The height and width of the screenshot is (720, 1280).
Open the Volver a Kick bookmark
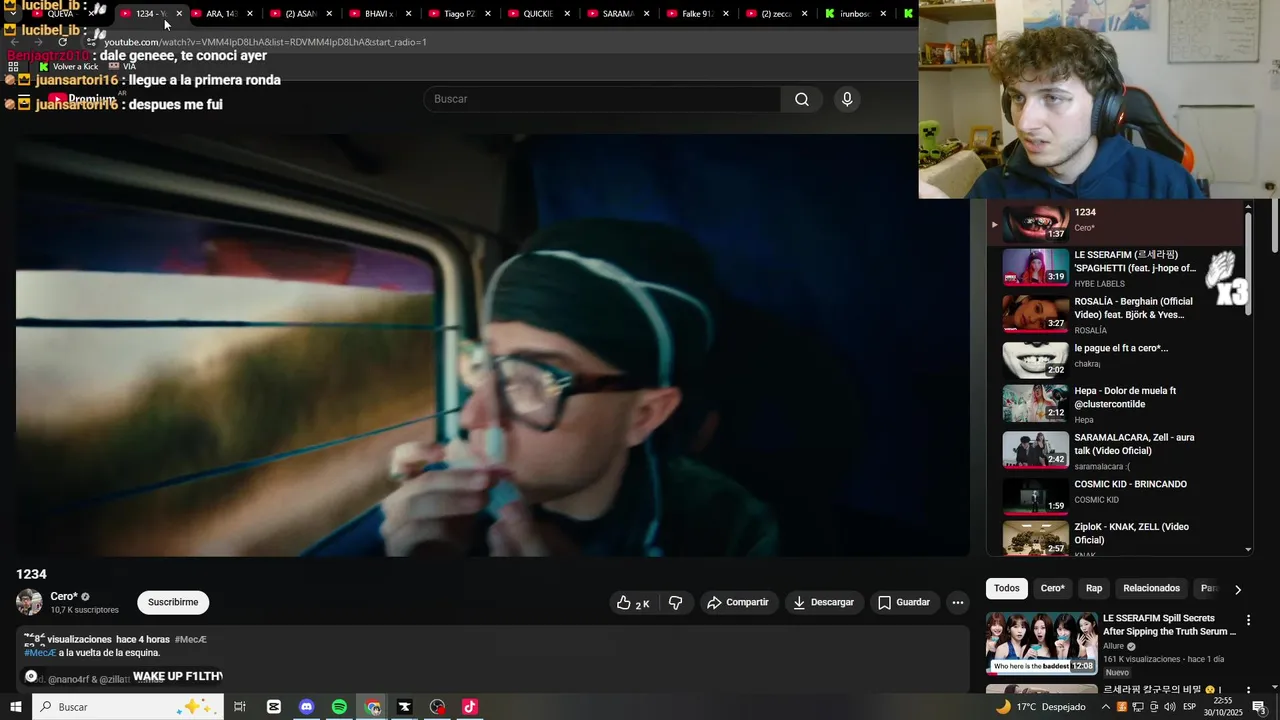coord(68,66)
